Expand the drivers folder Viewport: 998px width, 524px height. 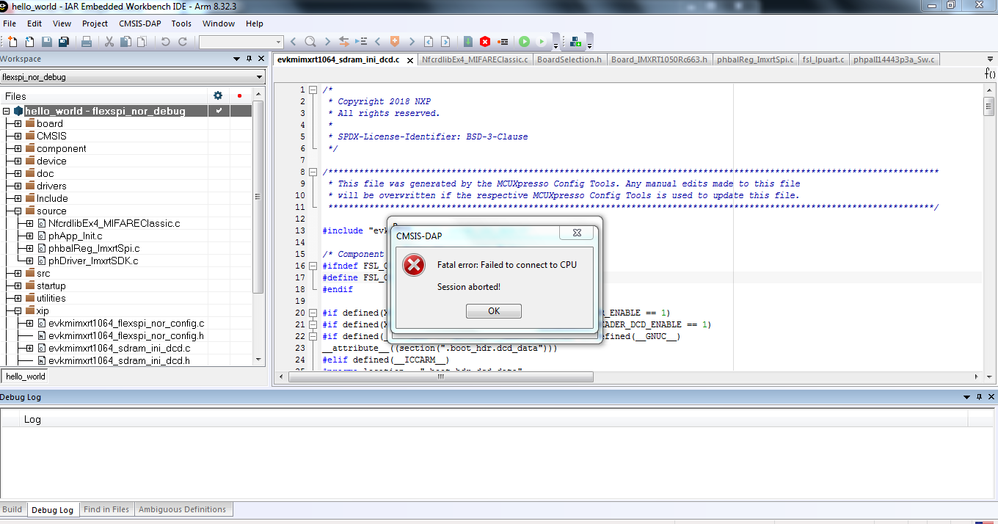click(x=18, y=186)
